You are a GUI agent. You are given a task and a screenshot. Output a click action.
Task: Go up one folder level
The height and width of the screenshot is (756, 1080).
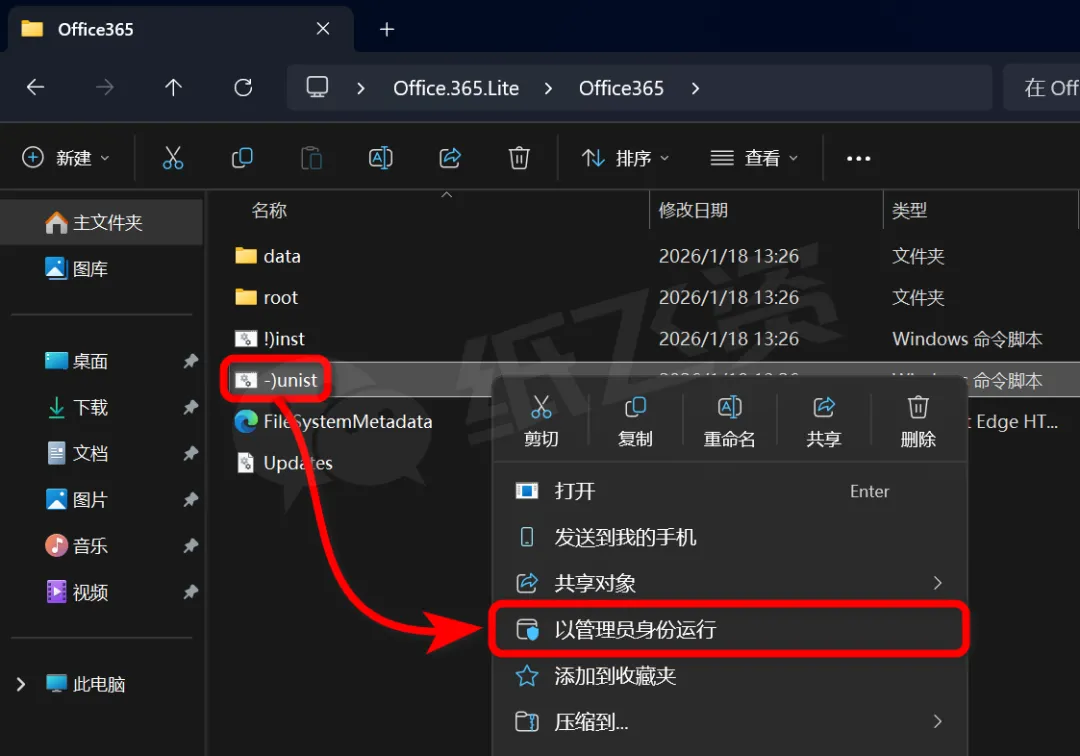174,87
